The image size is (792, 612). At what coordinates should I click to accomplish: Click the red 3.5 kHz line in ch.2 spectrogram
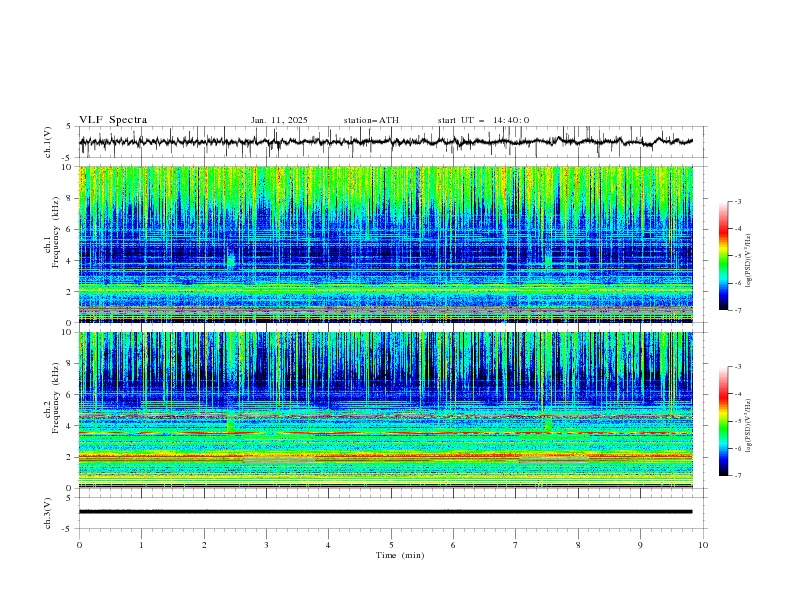tap(386, 433)
